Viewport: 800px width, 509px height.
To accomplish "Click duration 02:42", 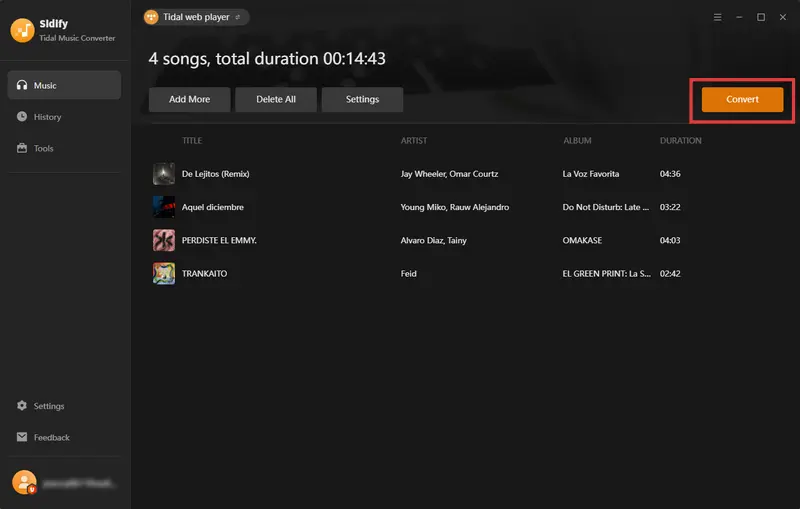I will [x=670, y=273].
